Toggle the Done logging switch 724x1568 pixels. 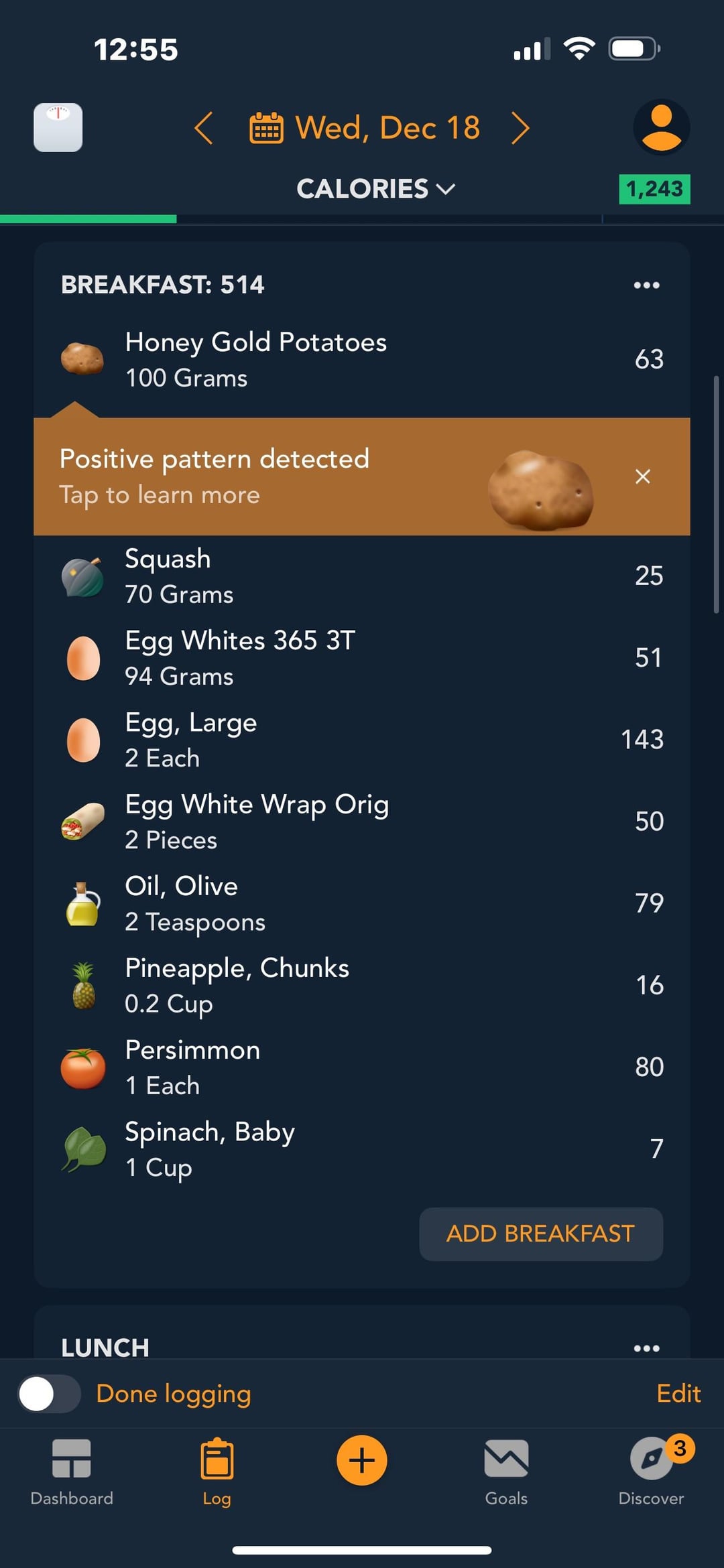click(48, 1394)
